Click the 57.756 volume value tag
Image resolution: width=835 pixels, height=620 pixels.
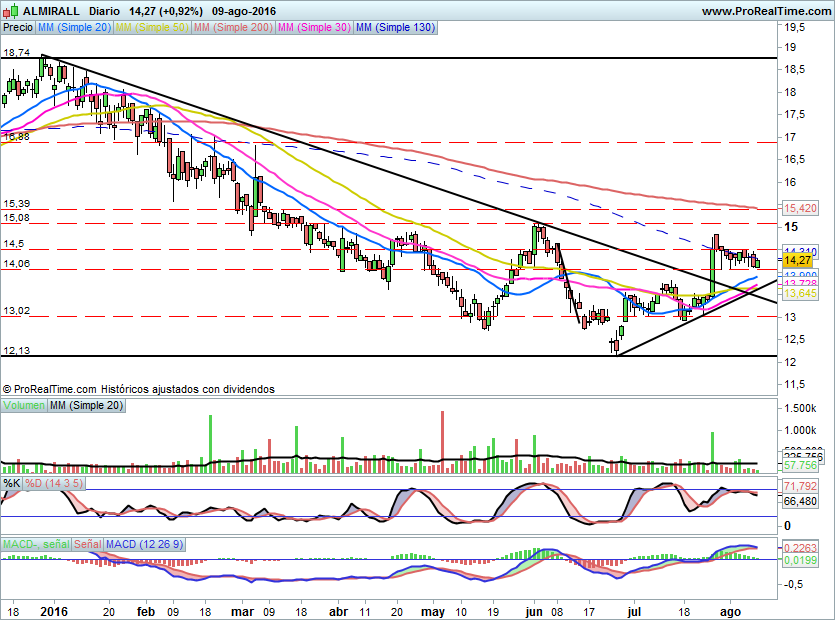[x=800, y=465]
